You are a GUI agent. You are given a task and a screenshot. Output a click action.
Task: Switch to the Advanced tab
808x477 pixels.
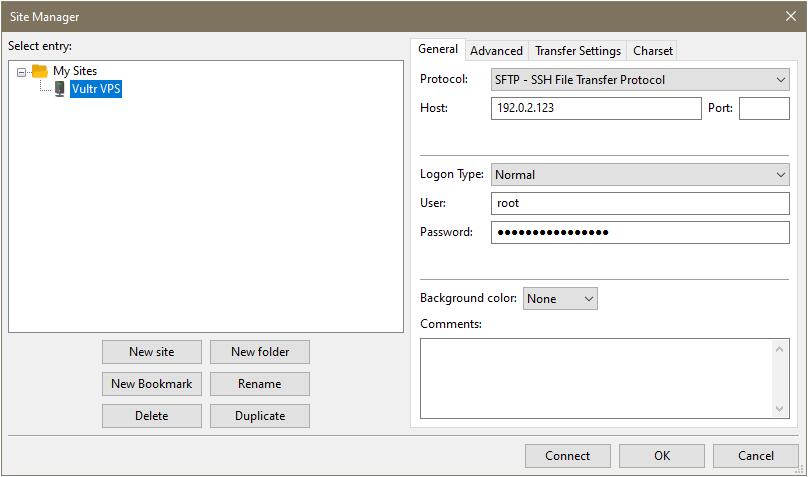pyautogui.click(x=496, y=51)
